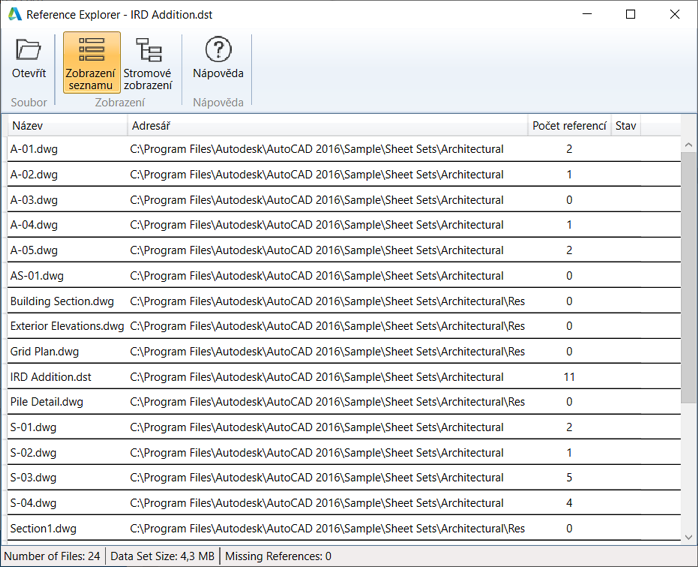Select Pile Detail.dwg row

[47, 402]
